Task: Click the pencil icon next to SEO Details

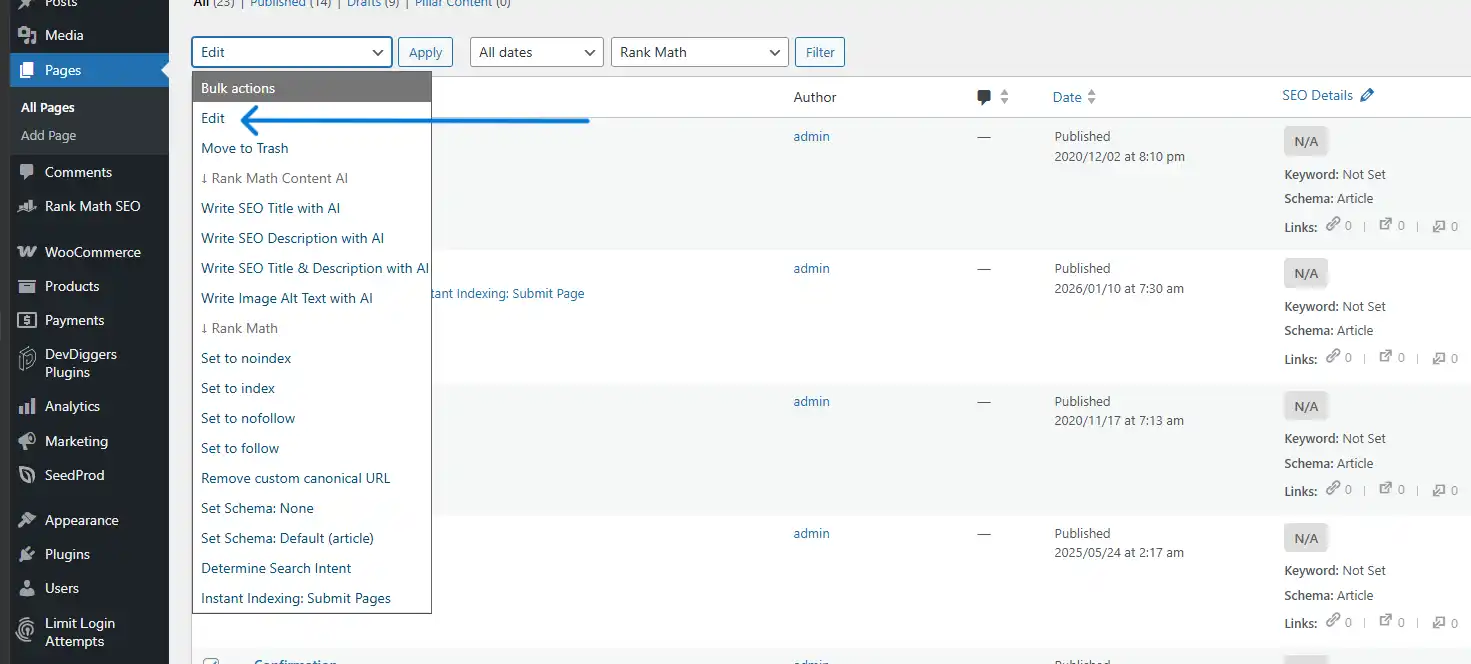Action: [x=1367, y=95]
